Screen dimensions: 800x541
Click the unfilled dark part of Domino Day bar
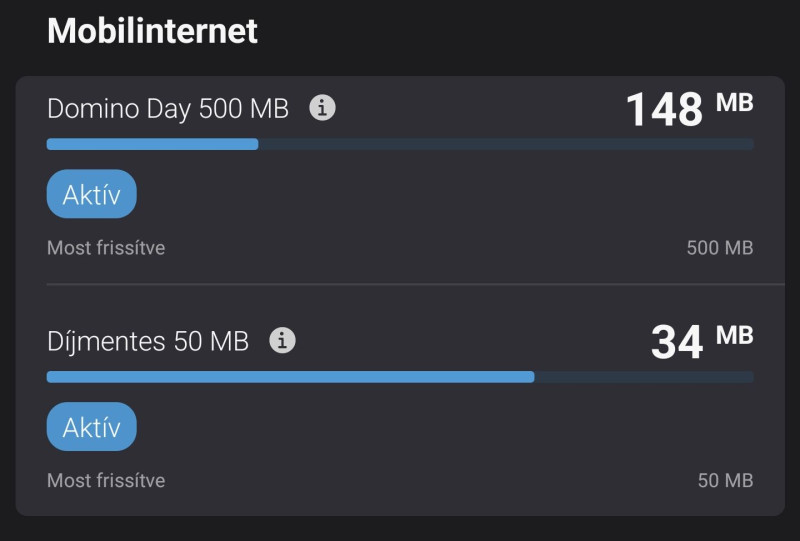click(x=506, y=144)
